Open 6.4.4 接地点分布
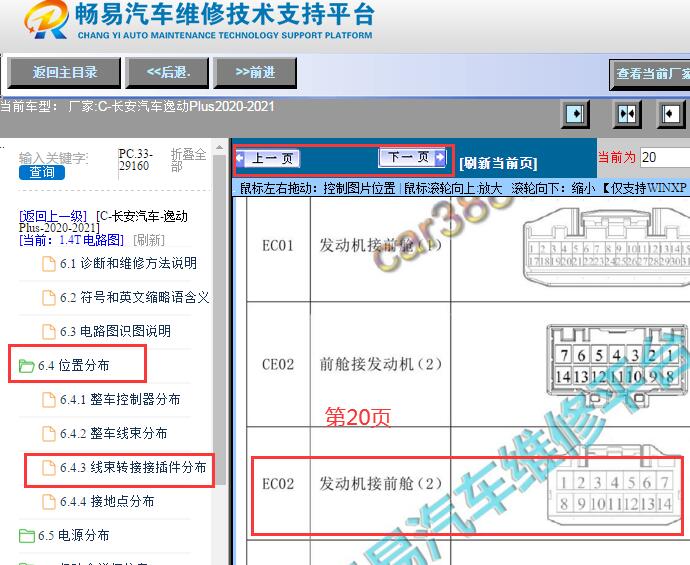This screenshot has width=690, height=565. pos(107,501)
